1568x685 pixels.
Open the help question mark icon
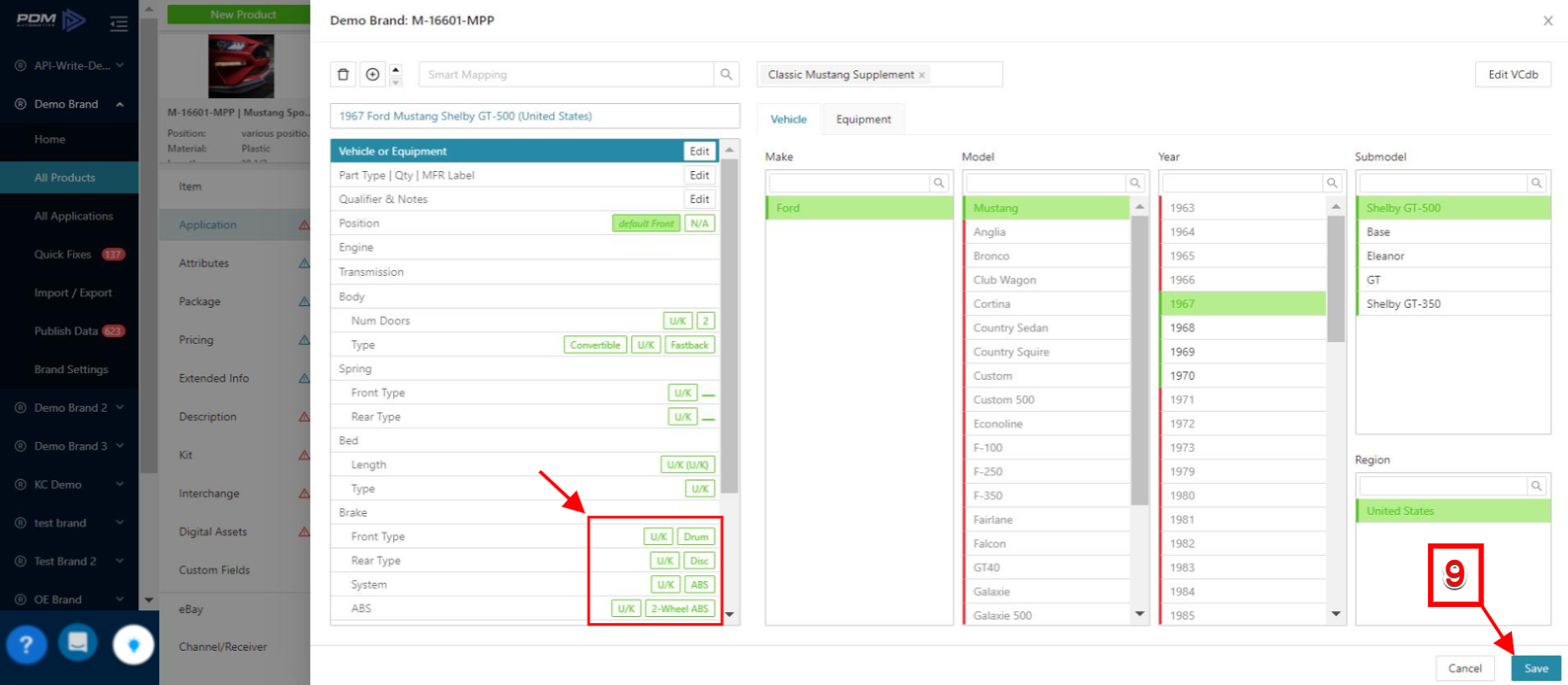coord(27,645)
